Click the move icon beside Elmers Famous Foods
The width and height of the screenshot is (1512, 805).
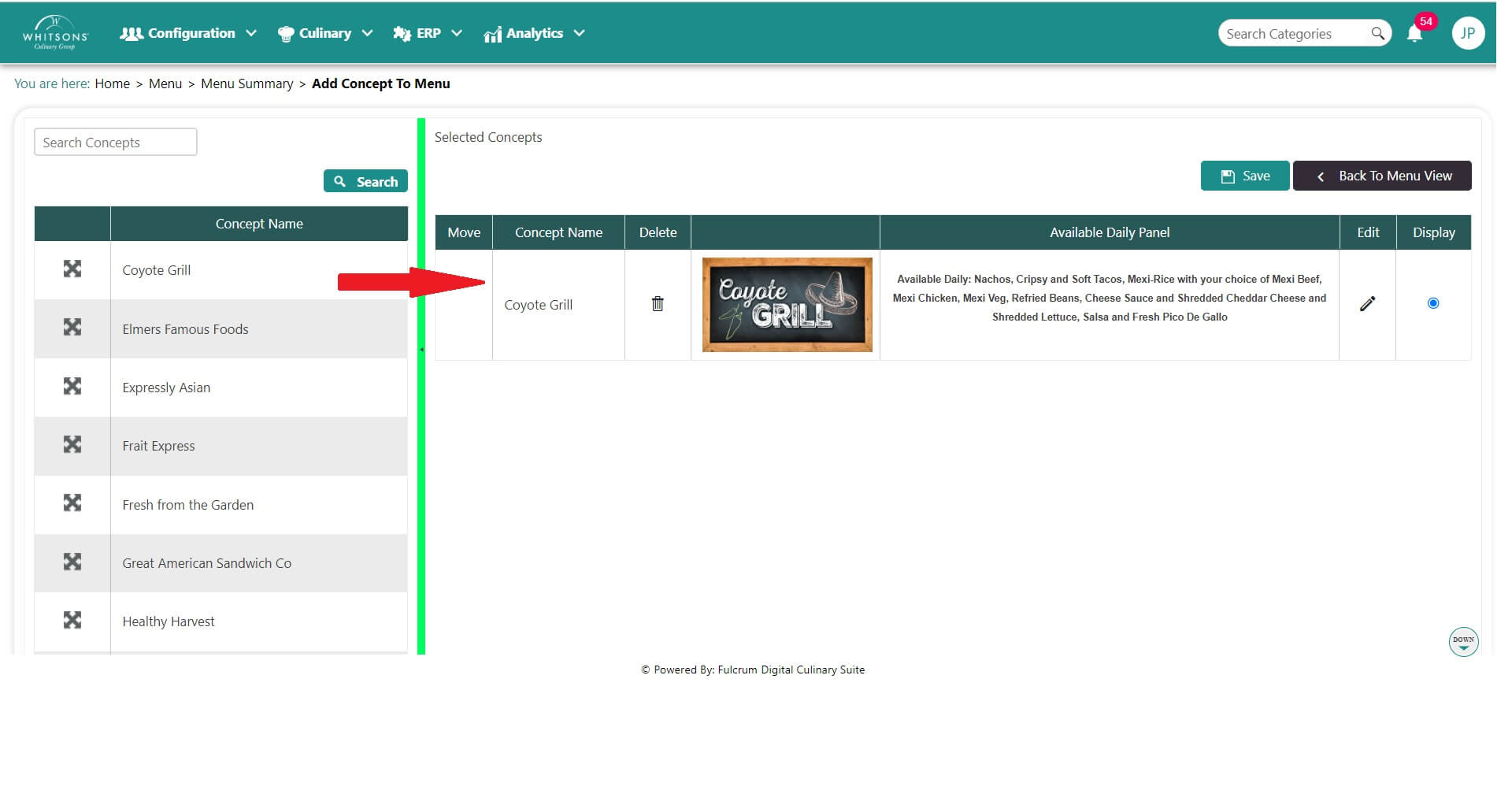coord(72,327)
